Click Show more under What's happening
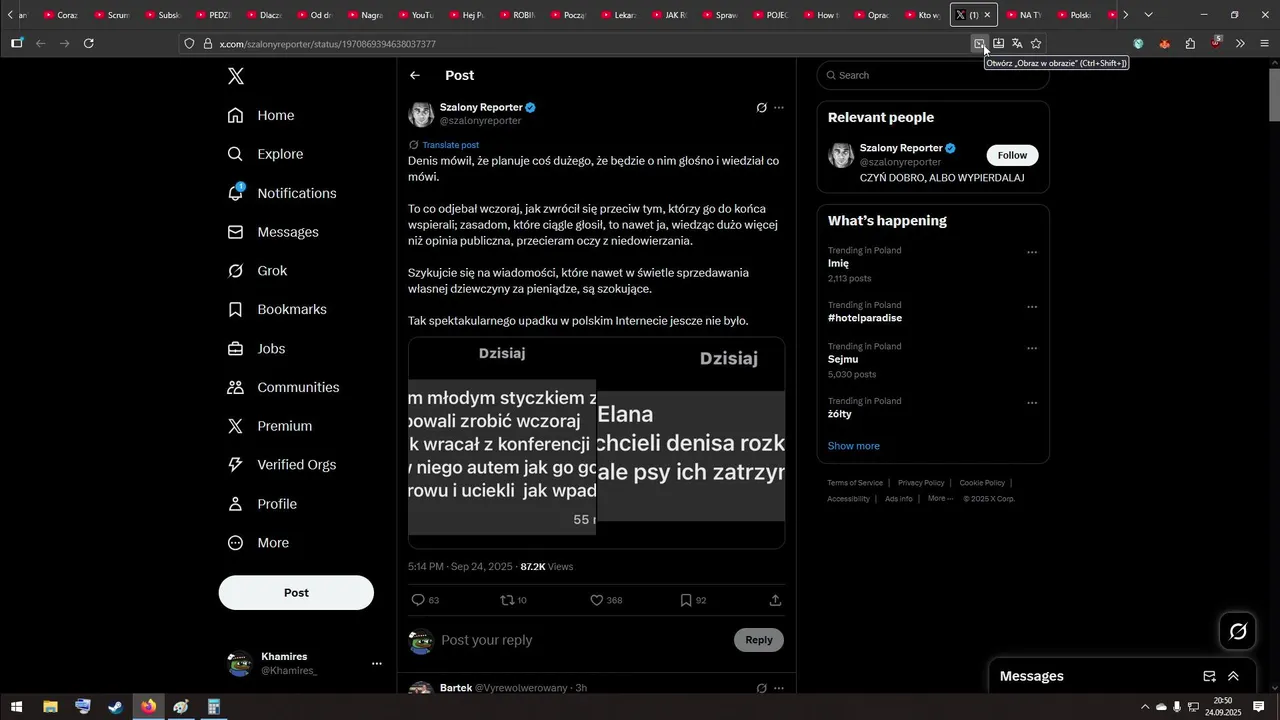1280x720 pixels. [854, 446]
